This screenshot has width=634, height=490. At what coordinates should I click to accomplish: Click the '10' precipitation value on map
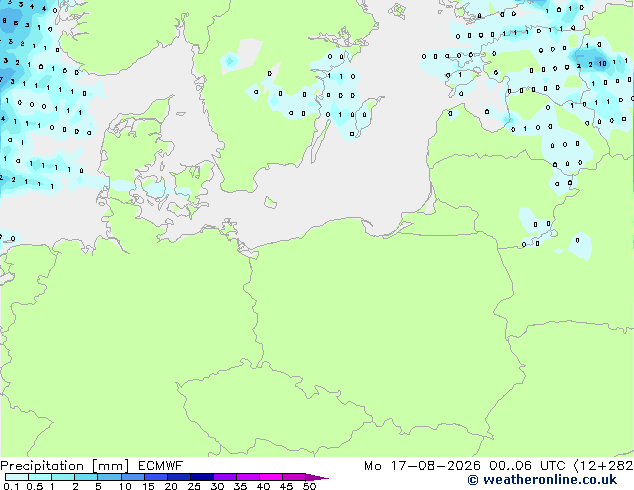coord(602,63)
